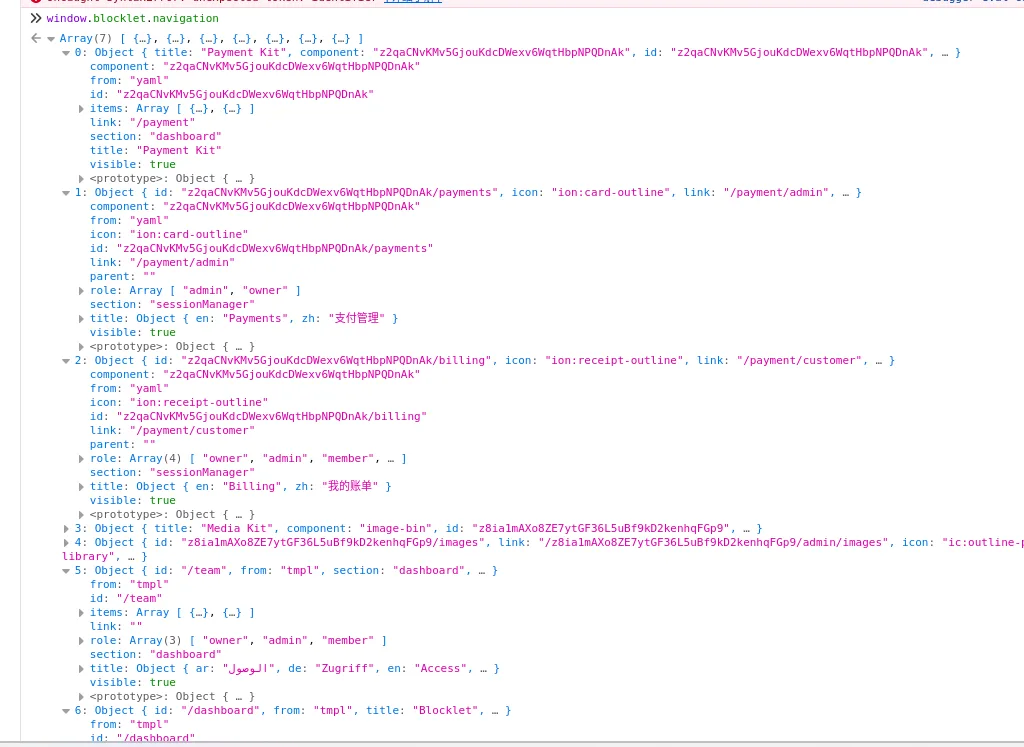
Task: Collapse object 1 with ion:card-outline icon
Action: pyautogui.click(x=66, y=193)
